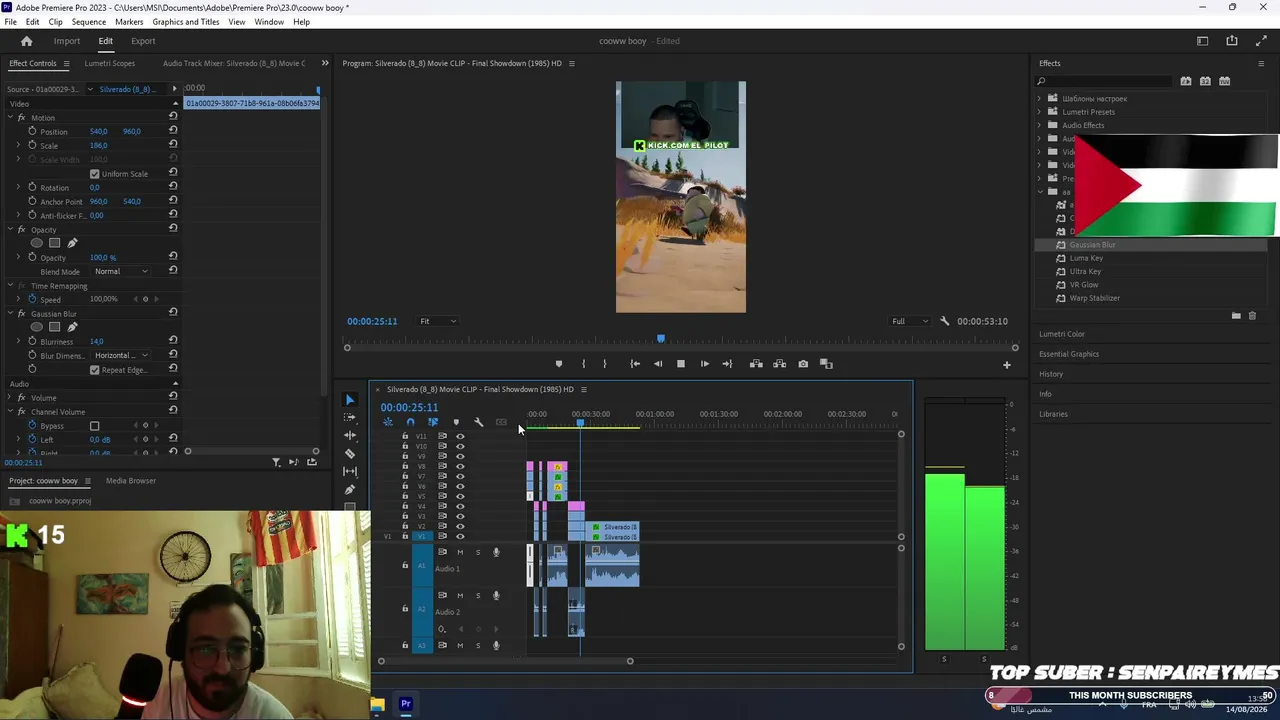Switch to the Lumetri Scopes tab
This screenshot has width=1280, height=720.
coord(109,63)
